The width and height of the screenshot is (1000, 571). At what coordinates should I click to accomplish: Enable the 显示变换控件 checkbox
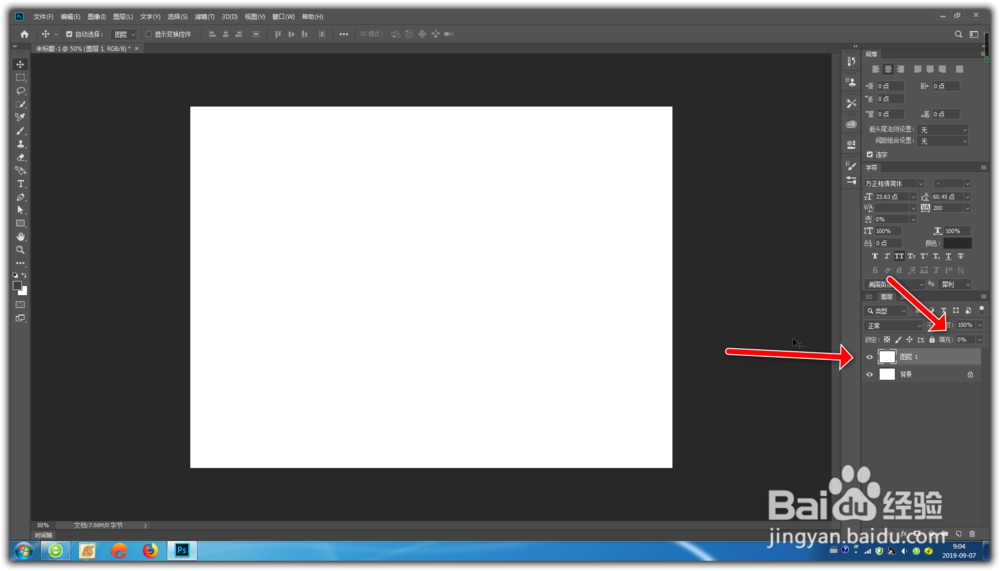149,34
